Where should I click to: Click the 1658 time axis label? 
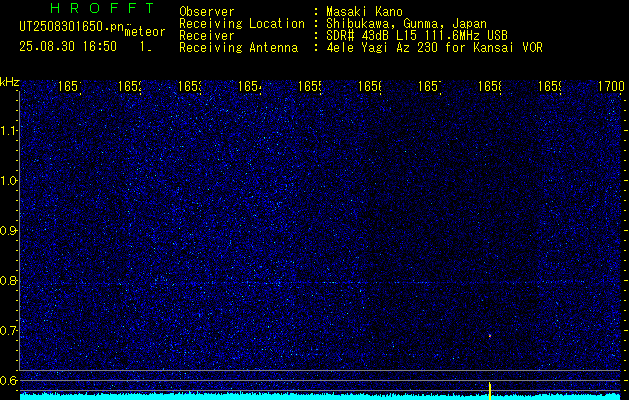coord(490,86)
